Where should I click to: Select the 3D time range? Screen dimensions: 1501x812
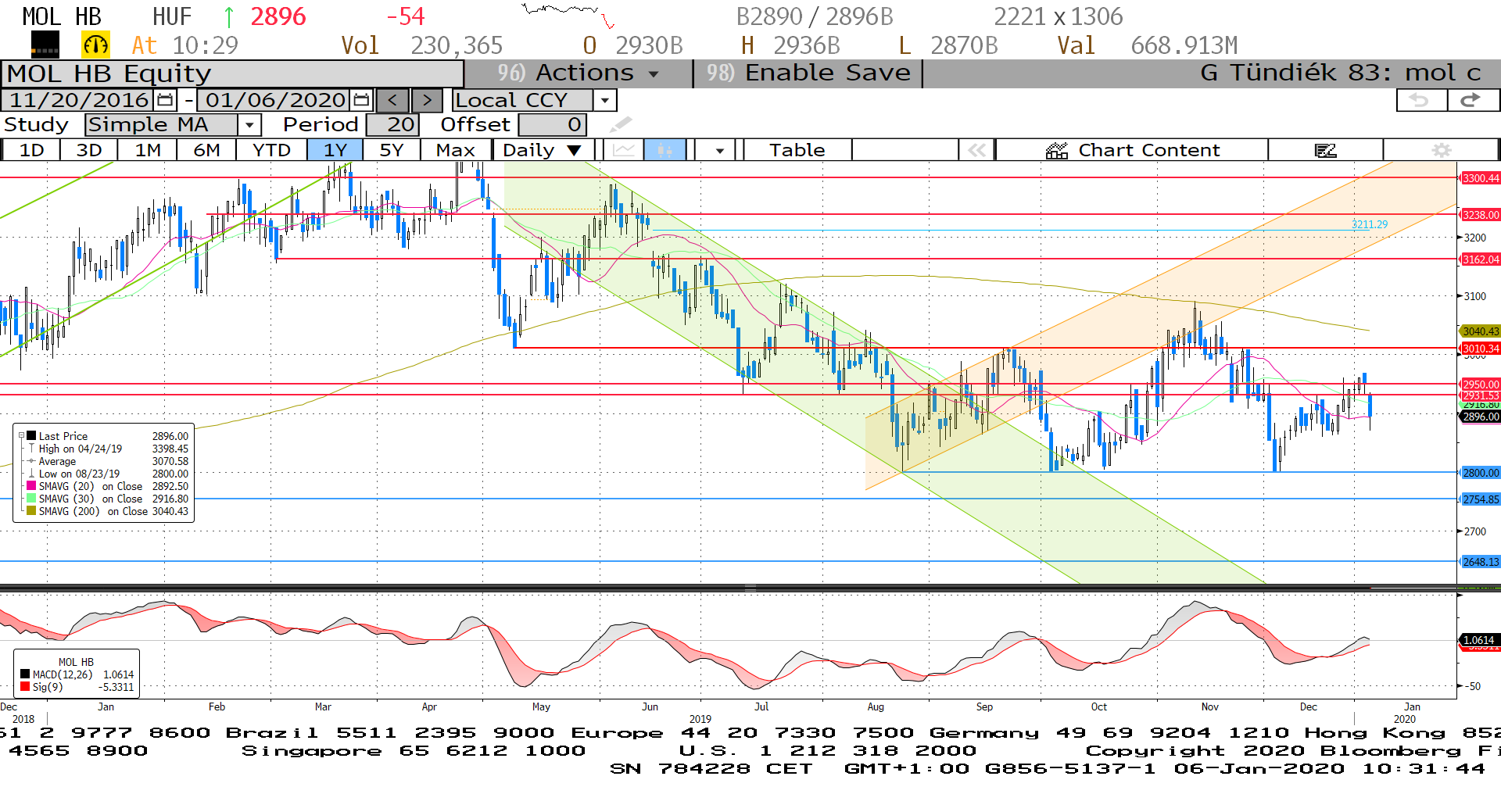pos(89,150)
